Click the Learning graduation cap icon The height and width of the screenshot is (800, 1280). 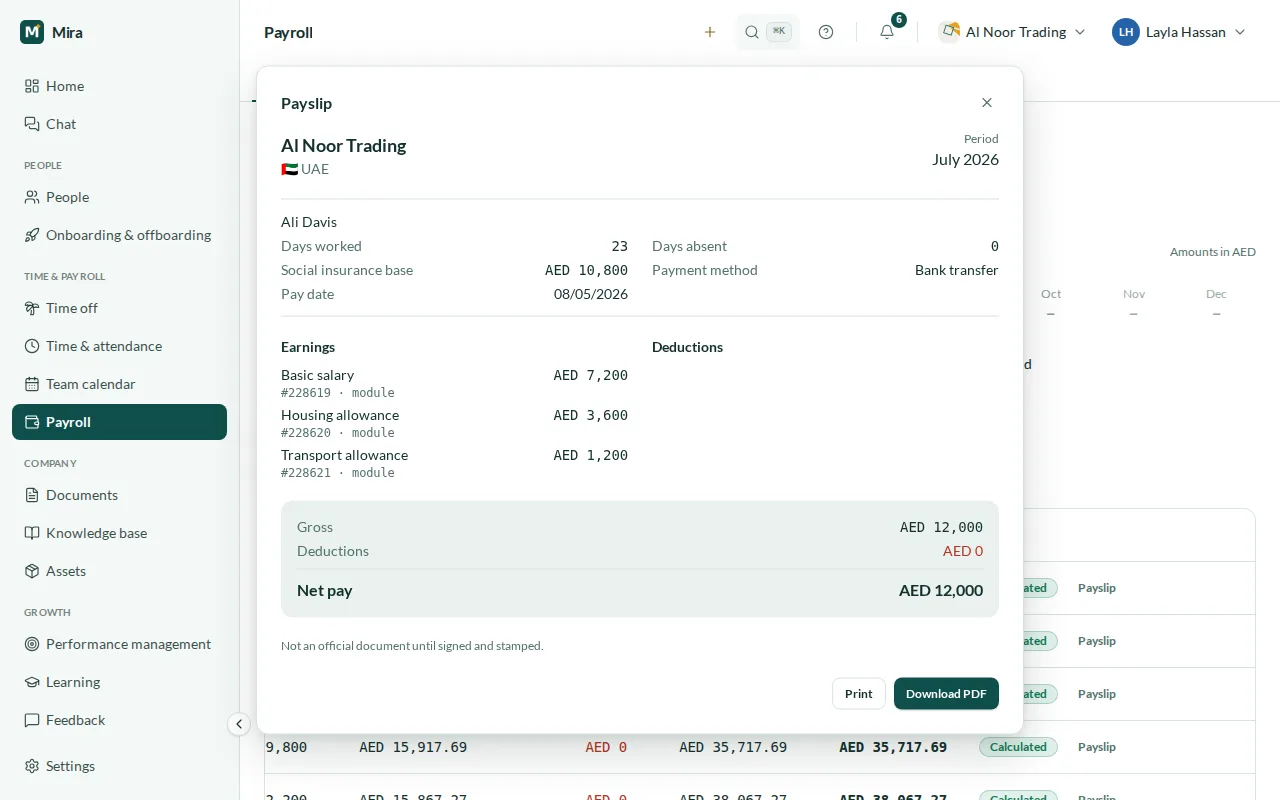point(32,682)
